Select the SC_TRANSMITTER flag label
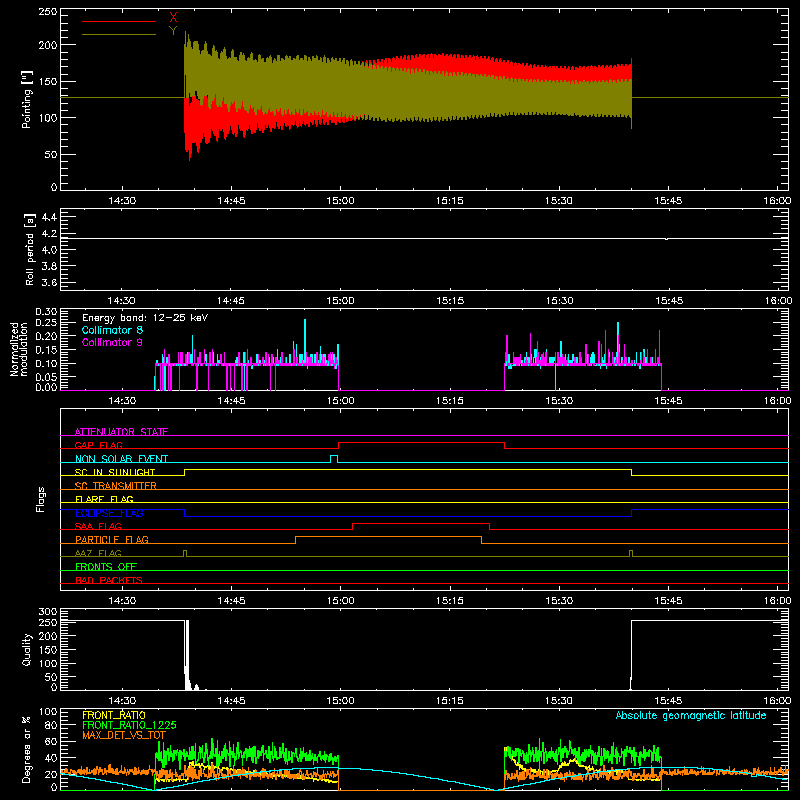This screenshot has width=800, height=800. (x=116, y=485)
